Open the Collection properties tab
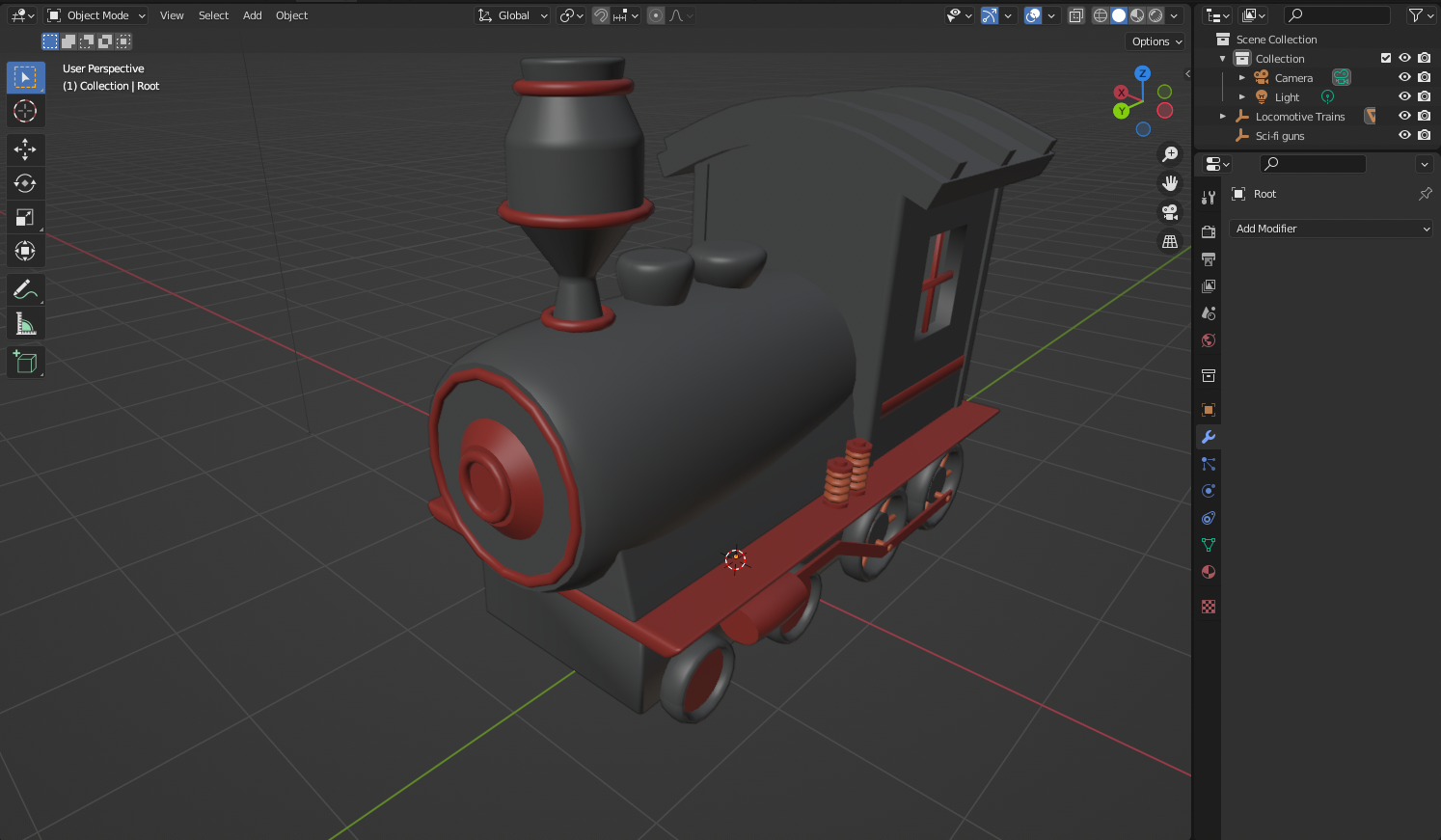This screenshot has width=1441, height=840. [1209, 375]
